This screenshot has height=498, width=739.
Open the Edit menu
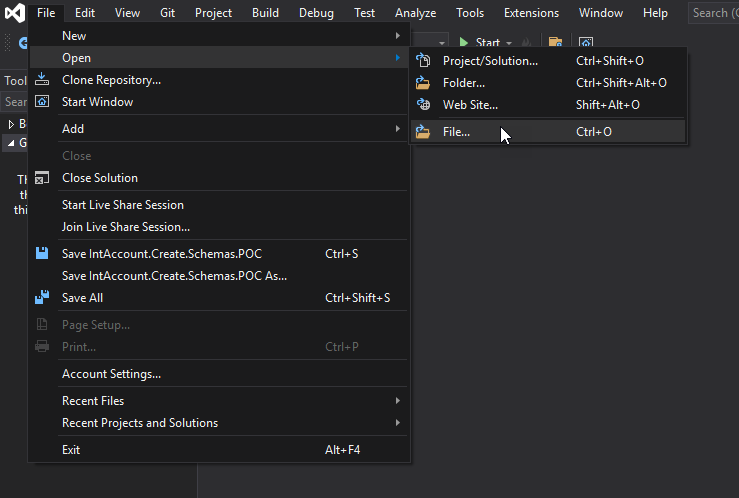[x=85, y=13]
